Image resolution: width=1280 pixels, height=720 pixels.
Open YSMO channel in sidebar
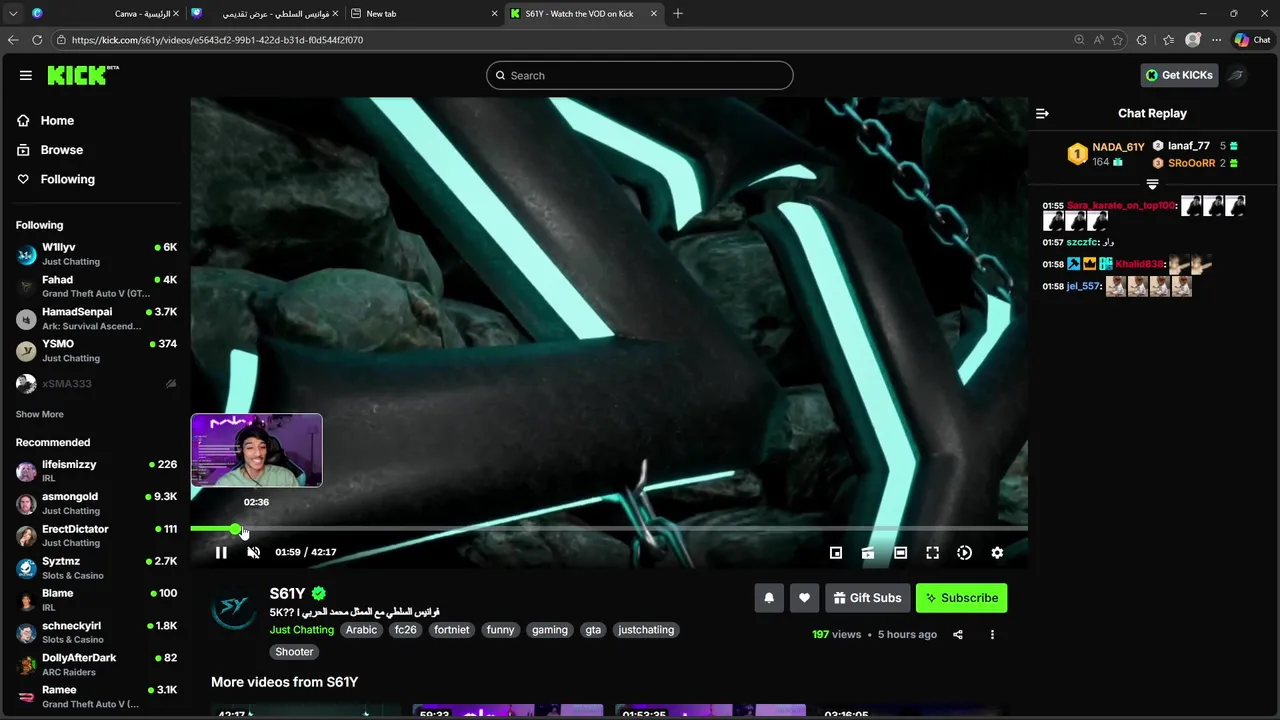coord(96,350)
